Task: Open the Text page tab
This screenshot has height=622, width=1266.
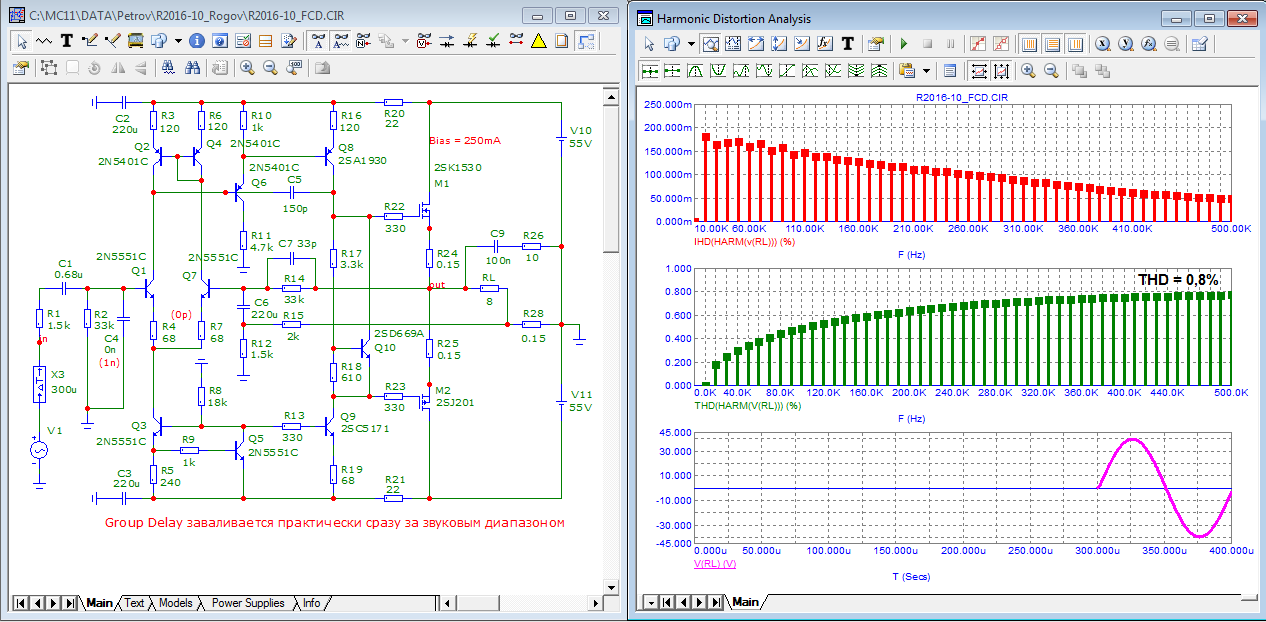Action: coord(134,603)
